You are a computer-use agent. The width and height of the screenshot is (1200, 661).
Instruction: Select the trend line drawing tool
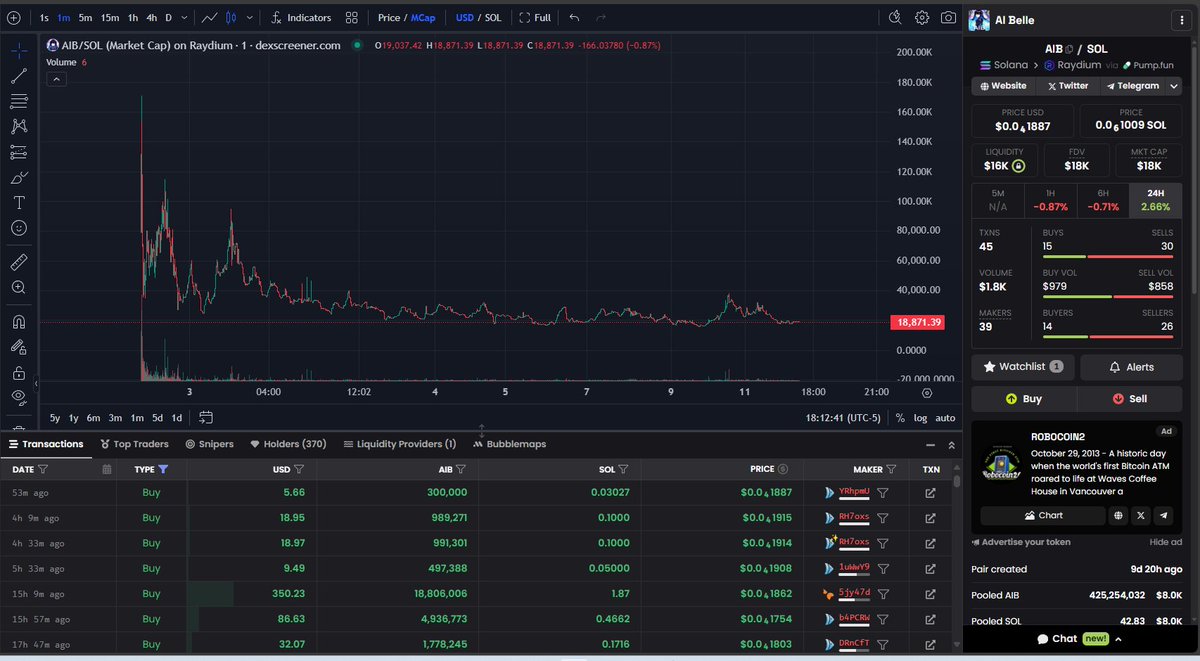[x=18, y=76]
